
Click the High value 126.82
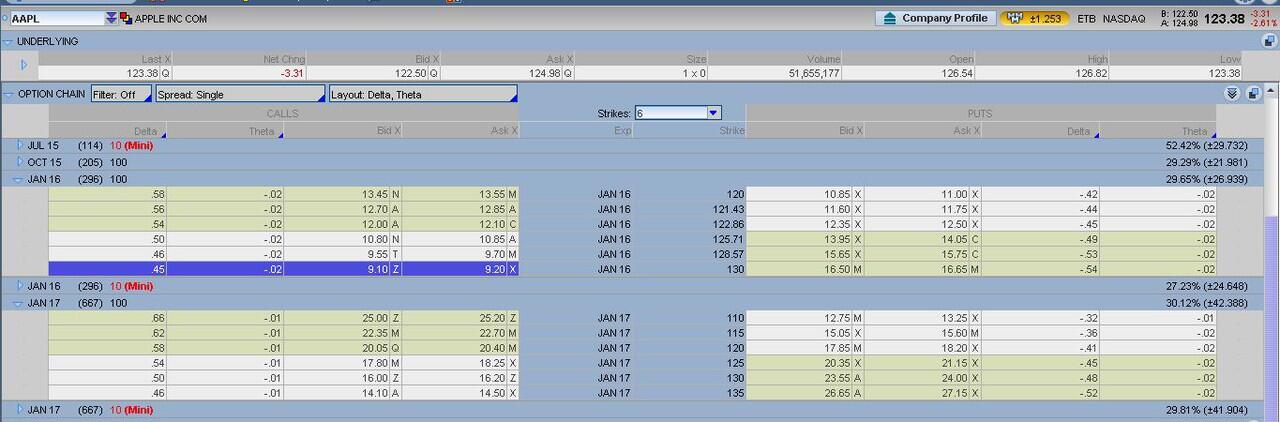[x=1090, y=73]
